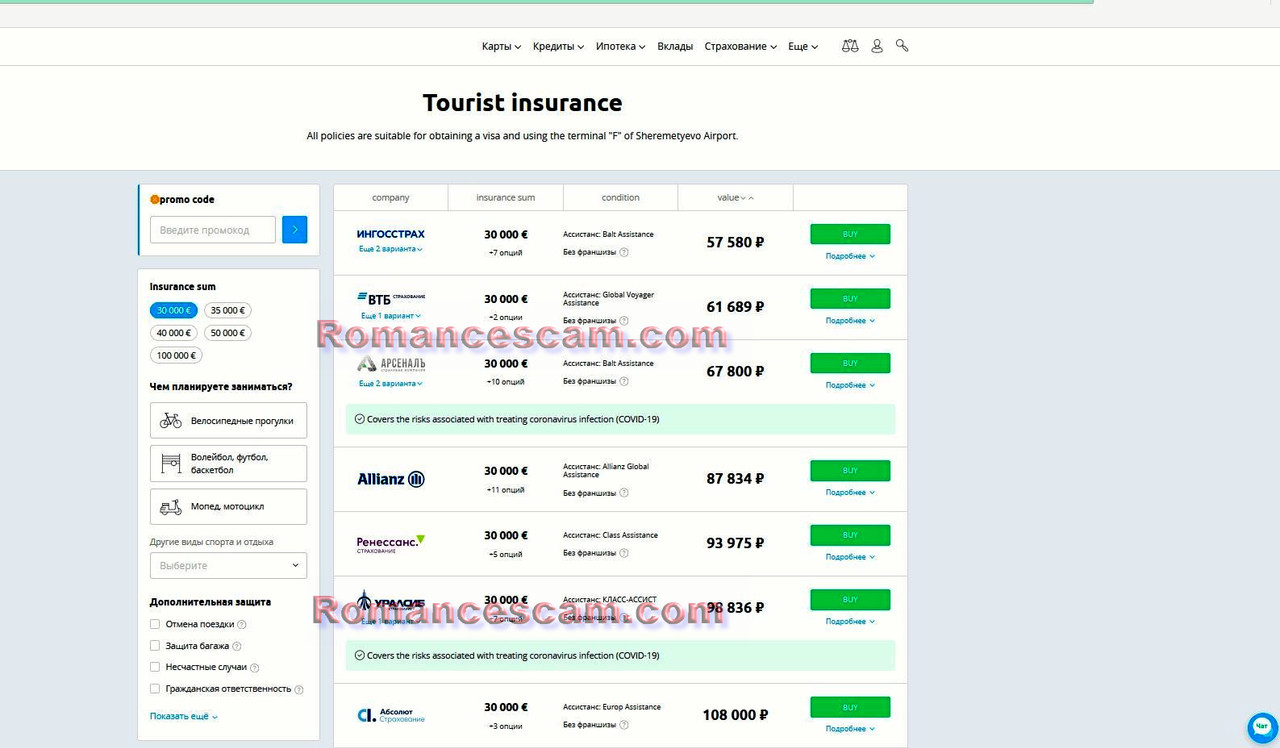Click the help icon beside Защита багажа
This screenshot has width=1280, height=748.
pos(237,647)
